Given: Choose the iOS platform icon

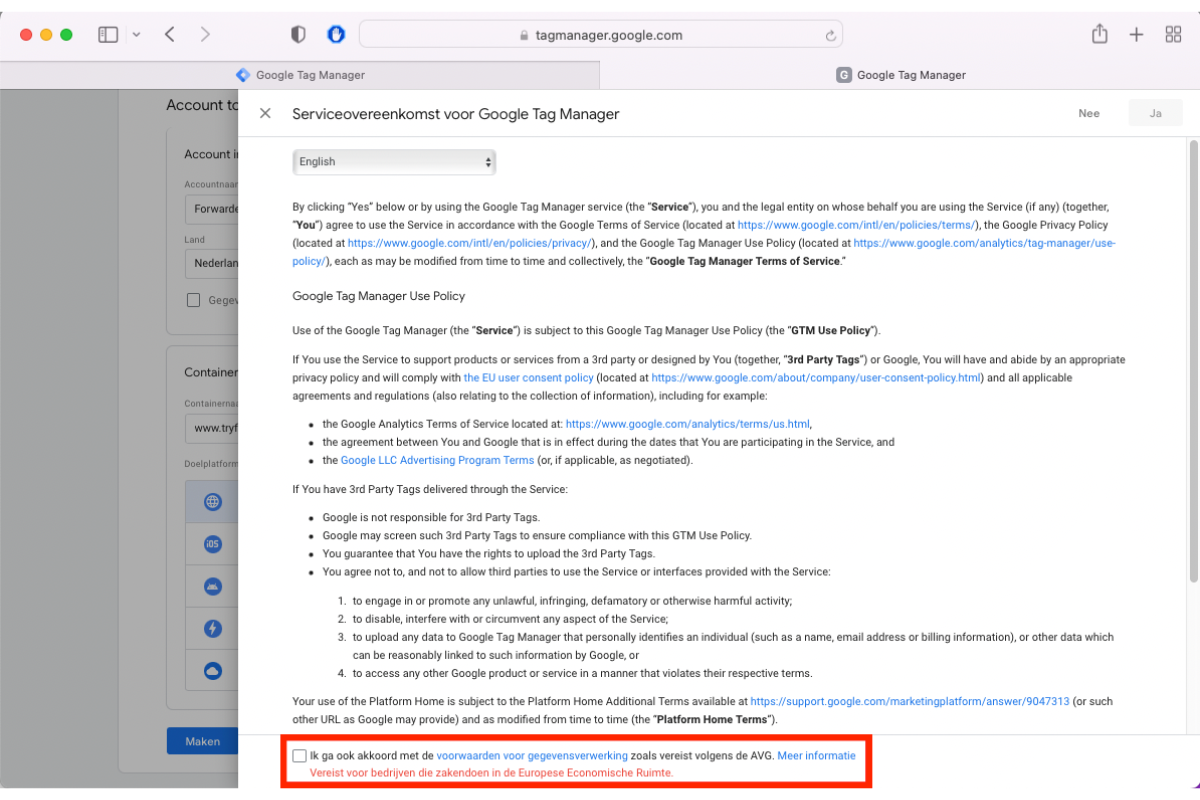Looking at the screenshot, I should [x=213, y=544].
